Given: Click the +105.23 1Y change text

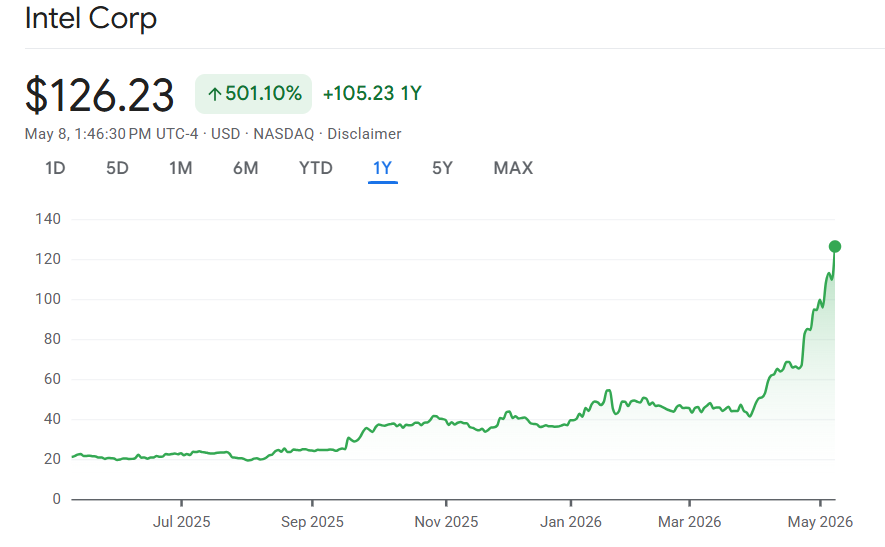Looking at the screenshot, I should (372, 94).
